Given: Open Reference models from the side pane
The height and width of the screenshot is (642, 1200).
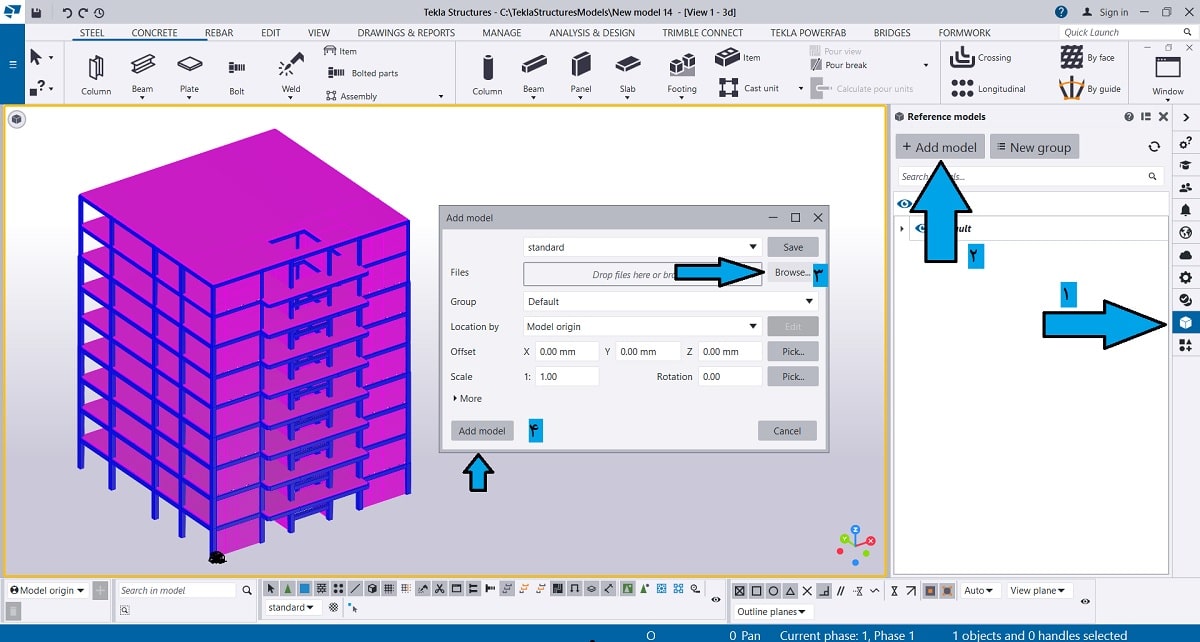Looking at the screenshot, I should tap(1185, 322).
